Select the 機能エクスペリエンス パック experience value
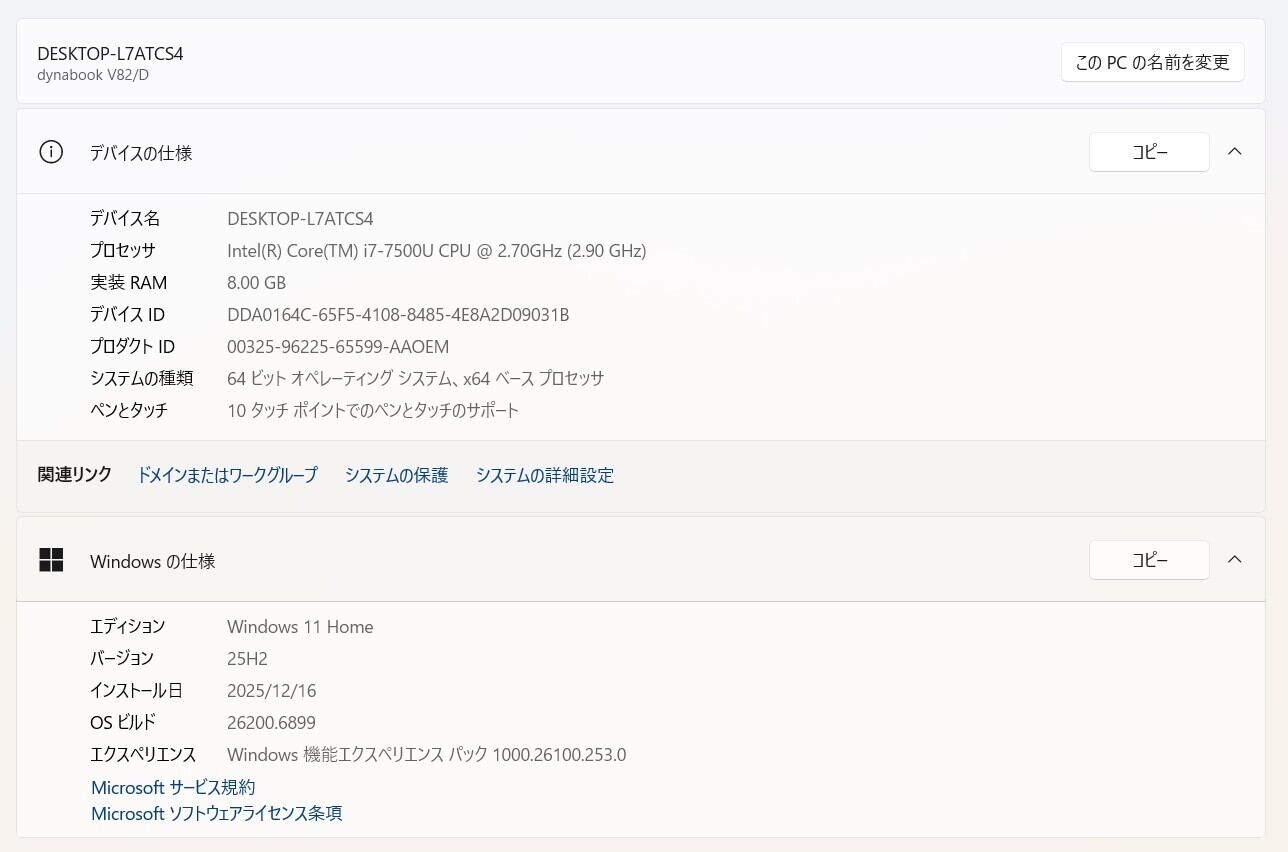The image size is (1288, 852). click(427, 754)
